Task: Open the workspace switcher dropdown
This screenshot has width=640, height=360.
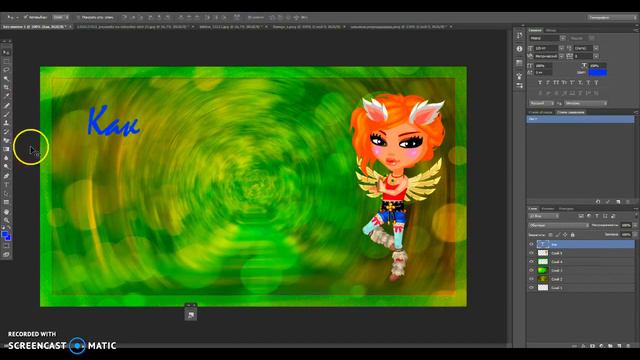Action: [611, 17]
